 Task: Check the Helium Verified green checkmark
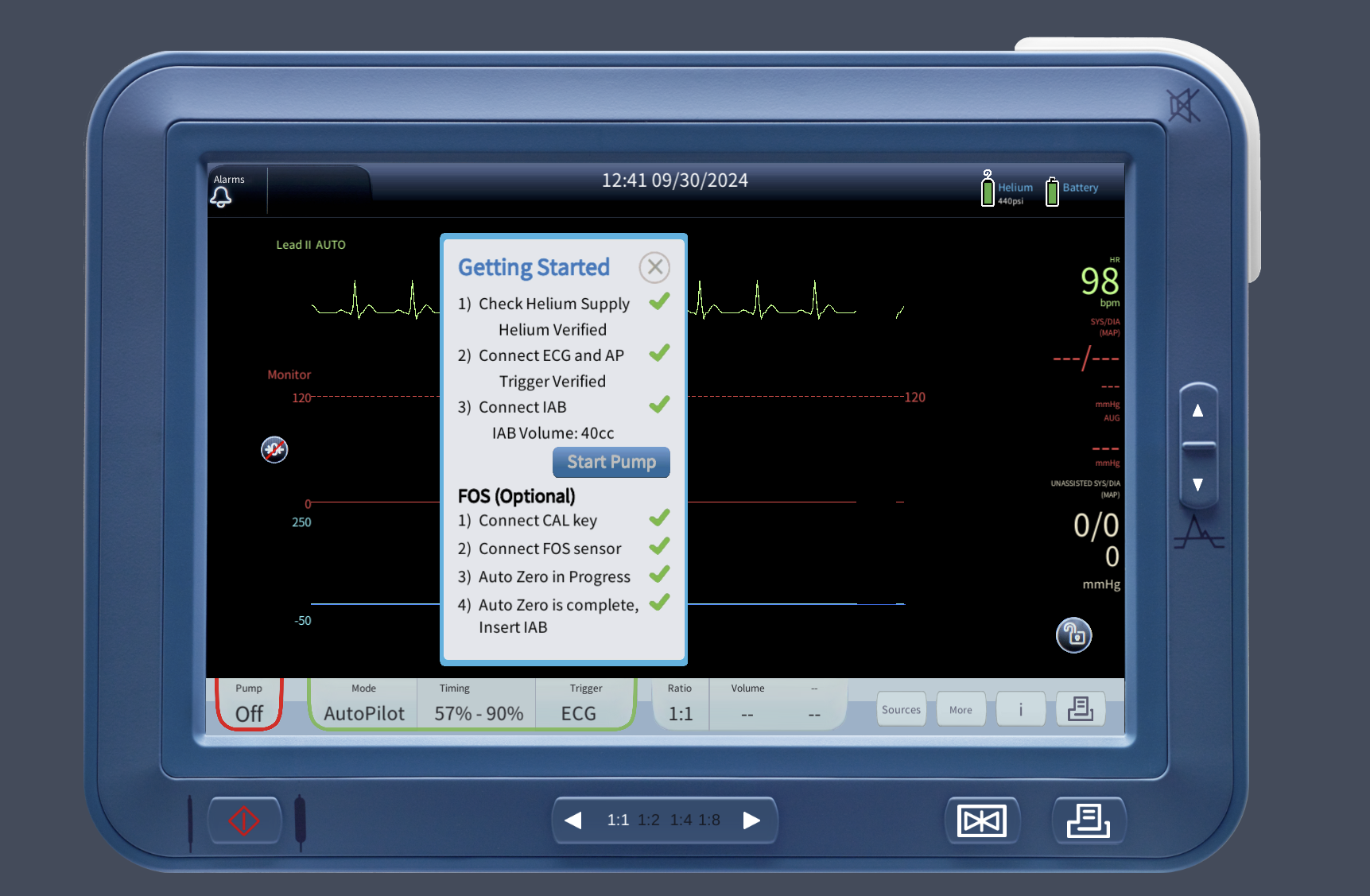coord(658,301)
